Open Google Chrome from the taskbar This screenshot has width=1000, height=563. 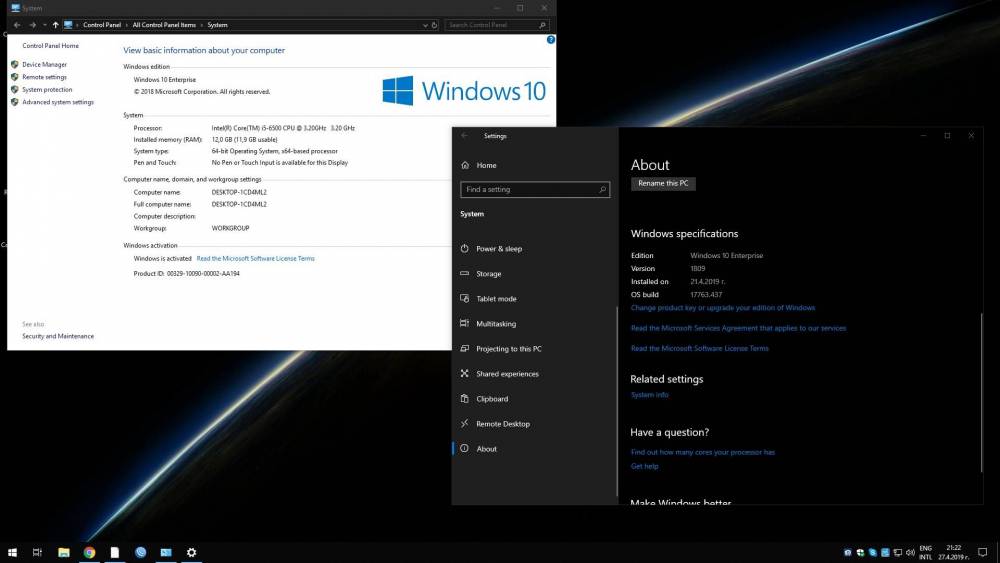89,552
